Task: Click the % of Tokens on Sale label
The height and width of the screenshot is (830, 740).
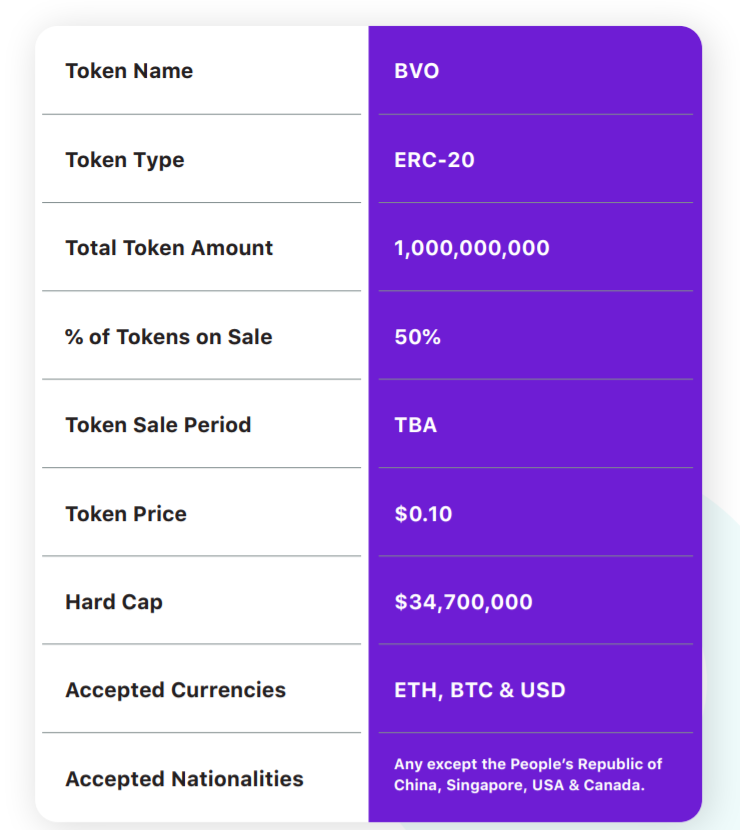Action: click(x=169, y=337)
